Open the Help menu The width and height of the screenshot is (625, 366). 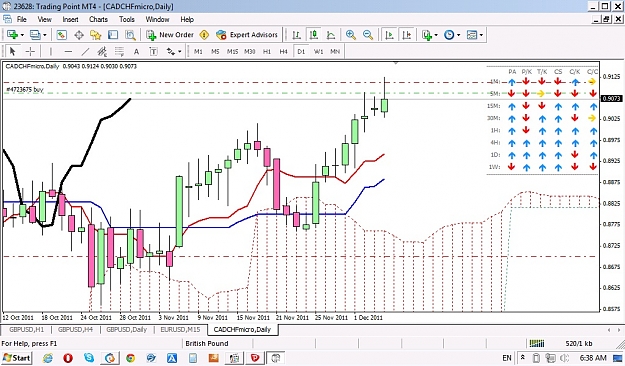(x=187, y=19)
